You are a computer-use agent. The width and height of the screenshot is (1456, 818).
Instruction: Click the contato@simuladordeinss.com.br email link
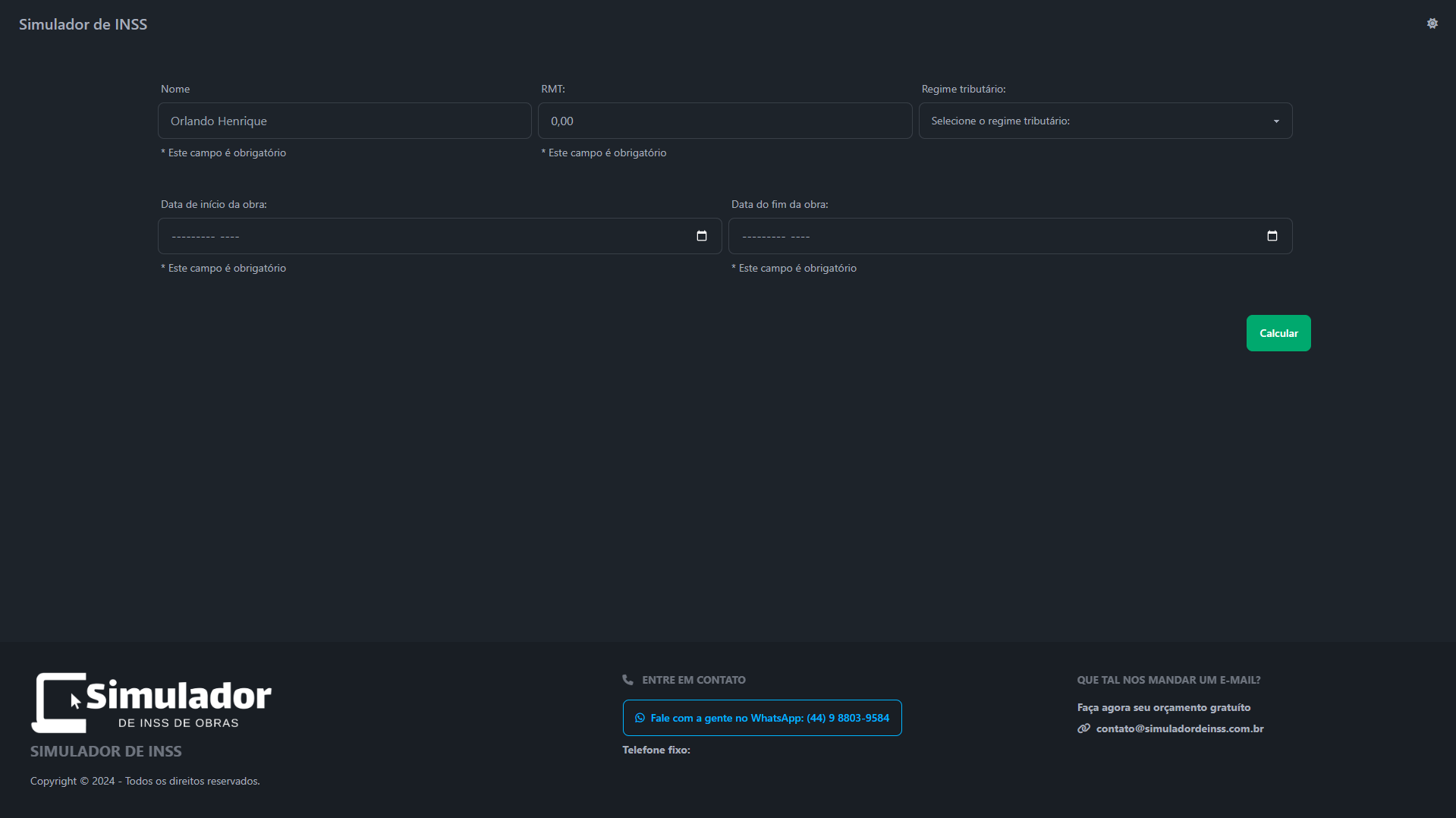coord(1179,728)
